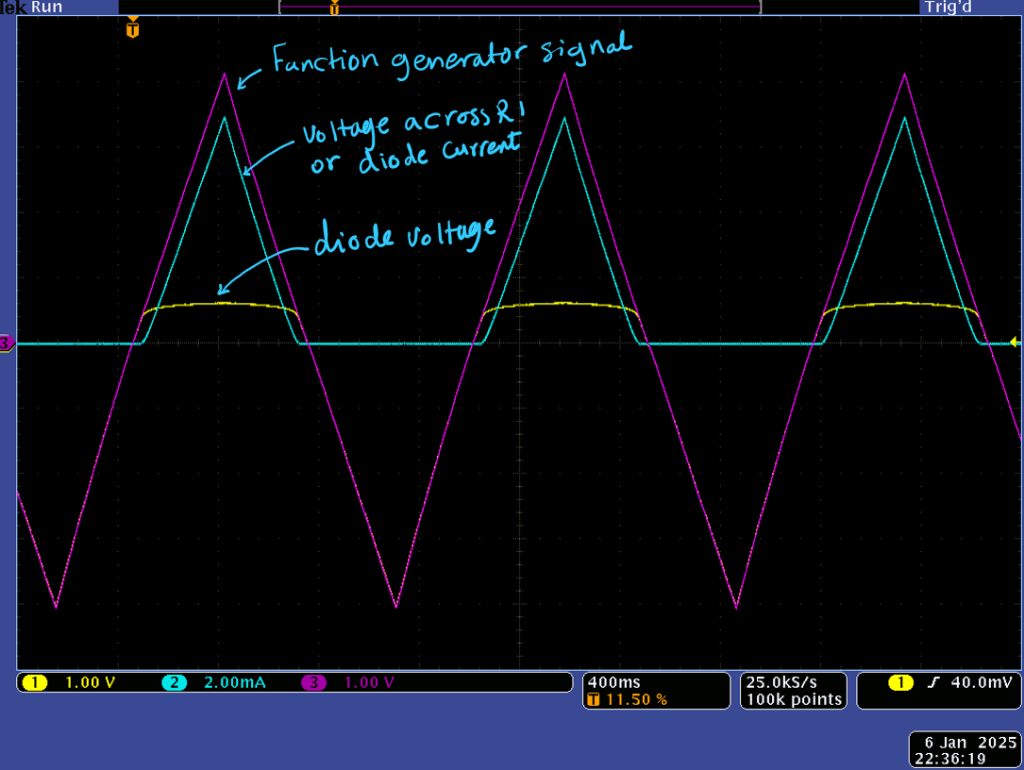Click the channel 2 cyan badge
1024x770 pixels.
(174, 683)
